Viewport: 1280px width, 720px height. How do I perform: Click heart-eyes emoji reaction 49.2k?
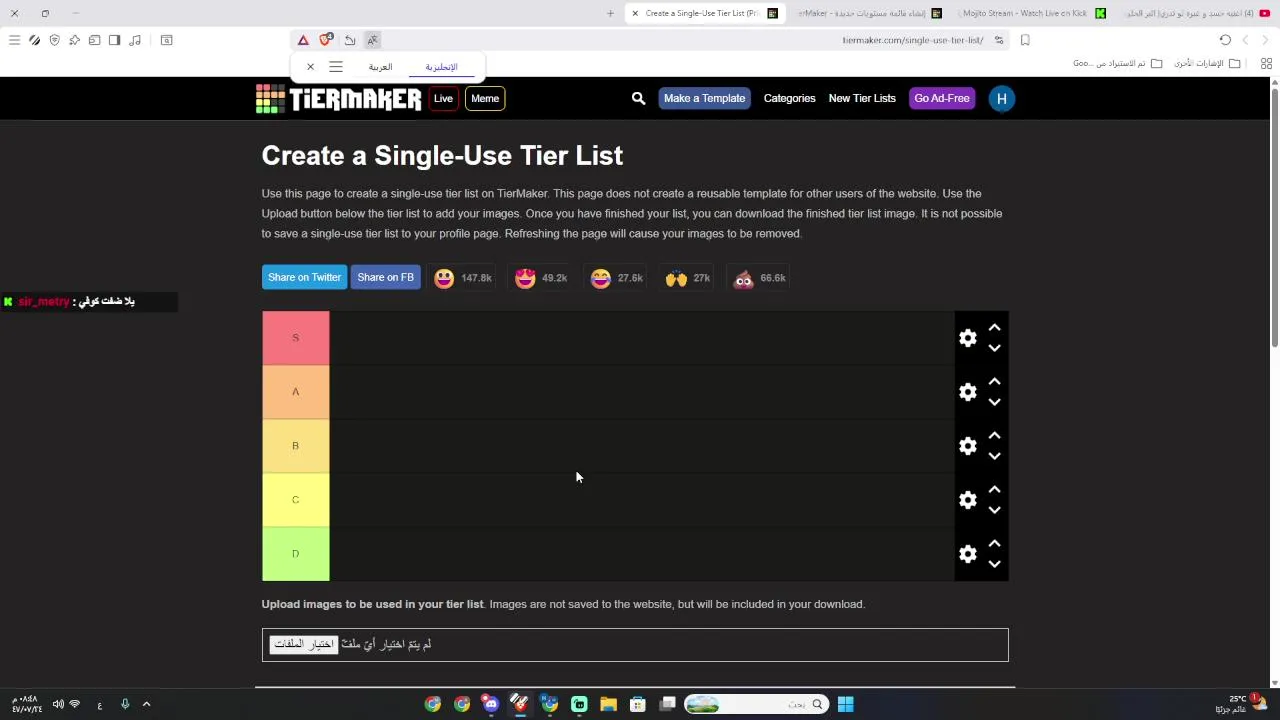541,278
